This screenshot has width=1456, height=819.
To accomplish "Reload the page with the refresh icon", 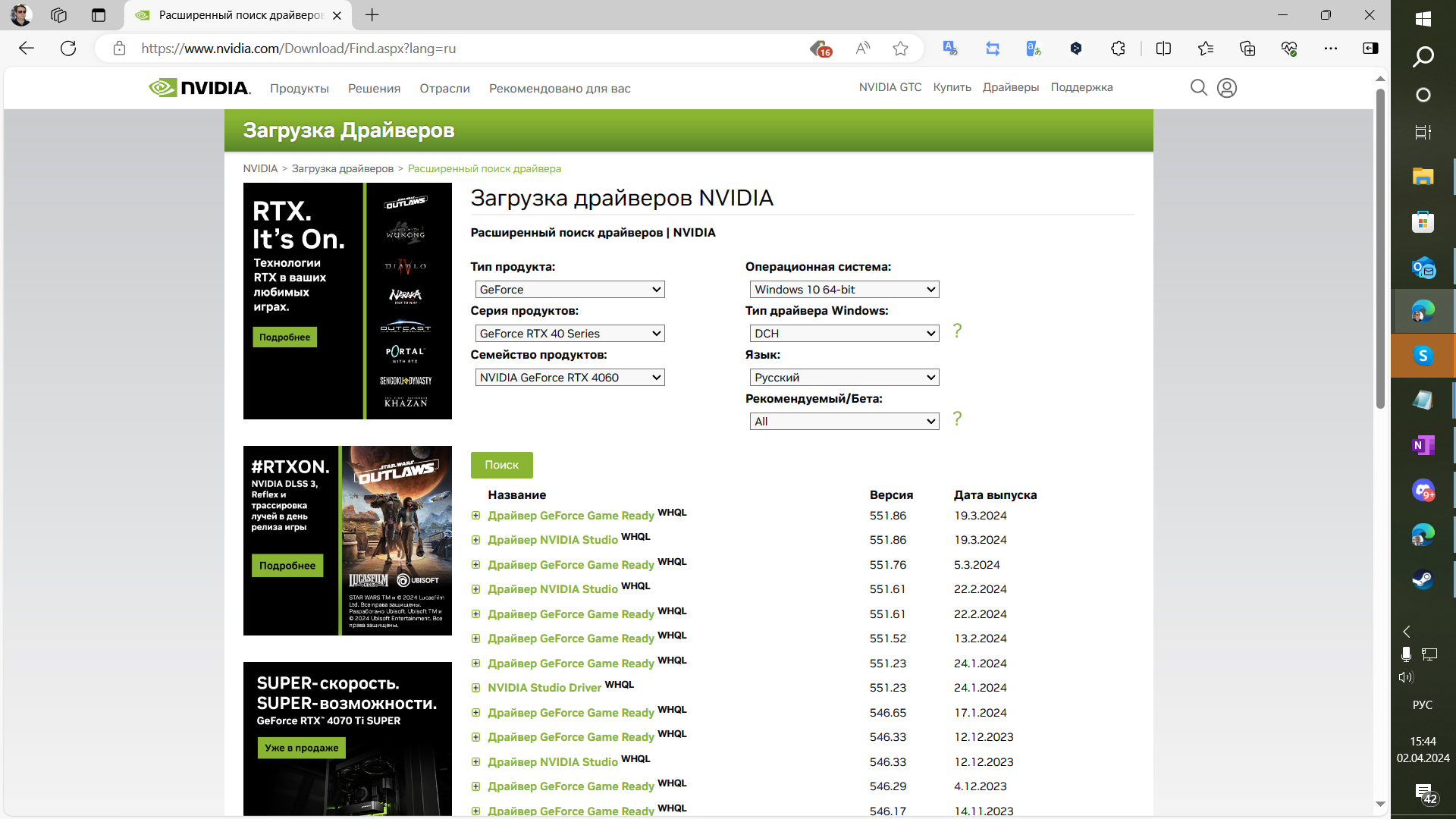I will pos(68,49).
